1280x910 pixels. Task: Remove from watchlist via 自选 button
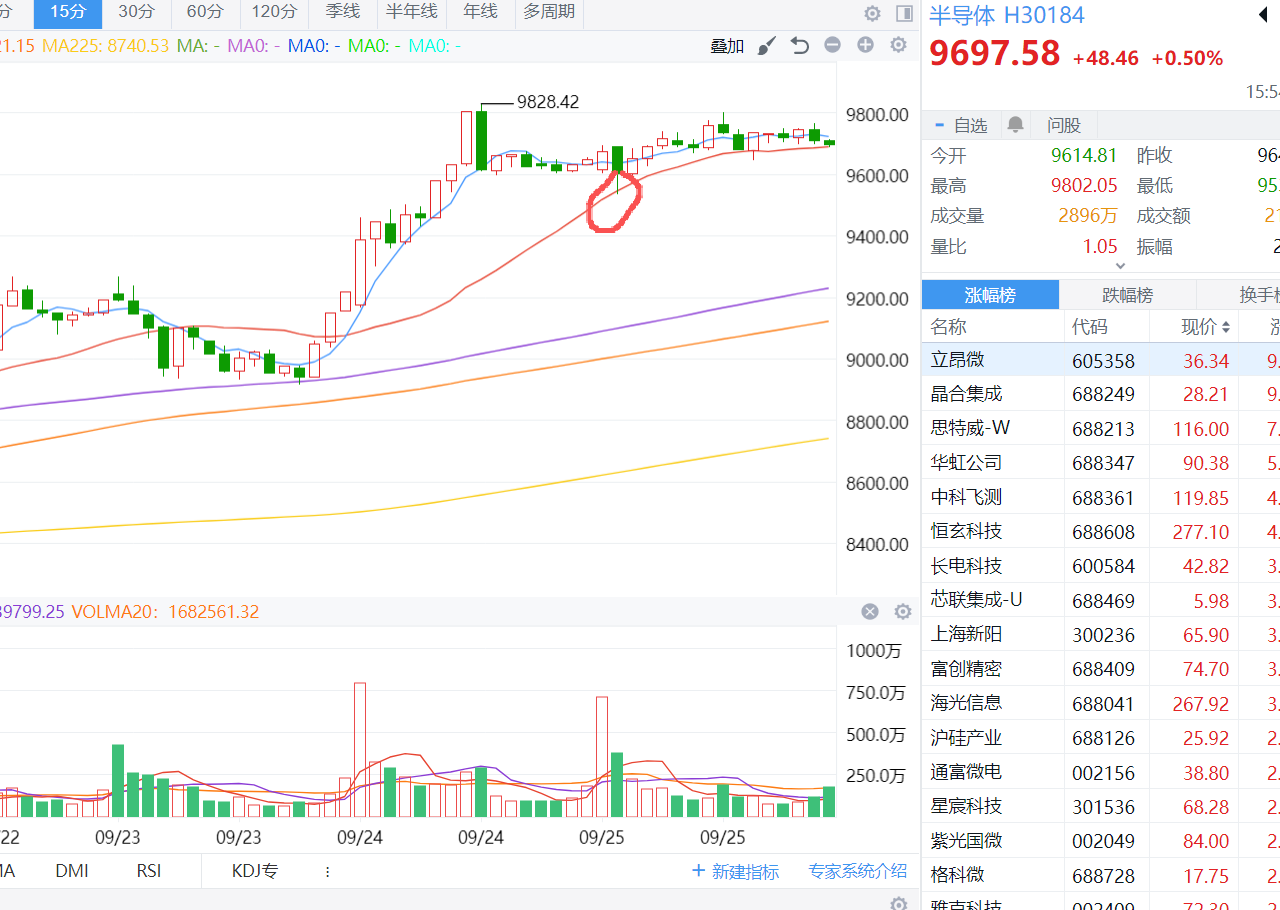click(x=961, y=125)
